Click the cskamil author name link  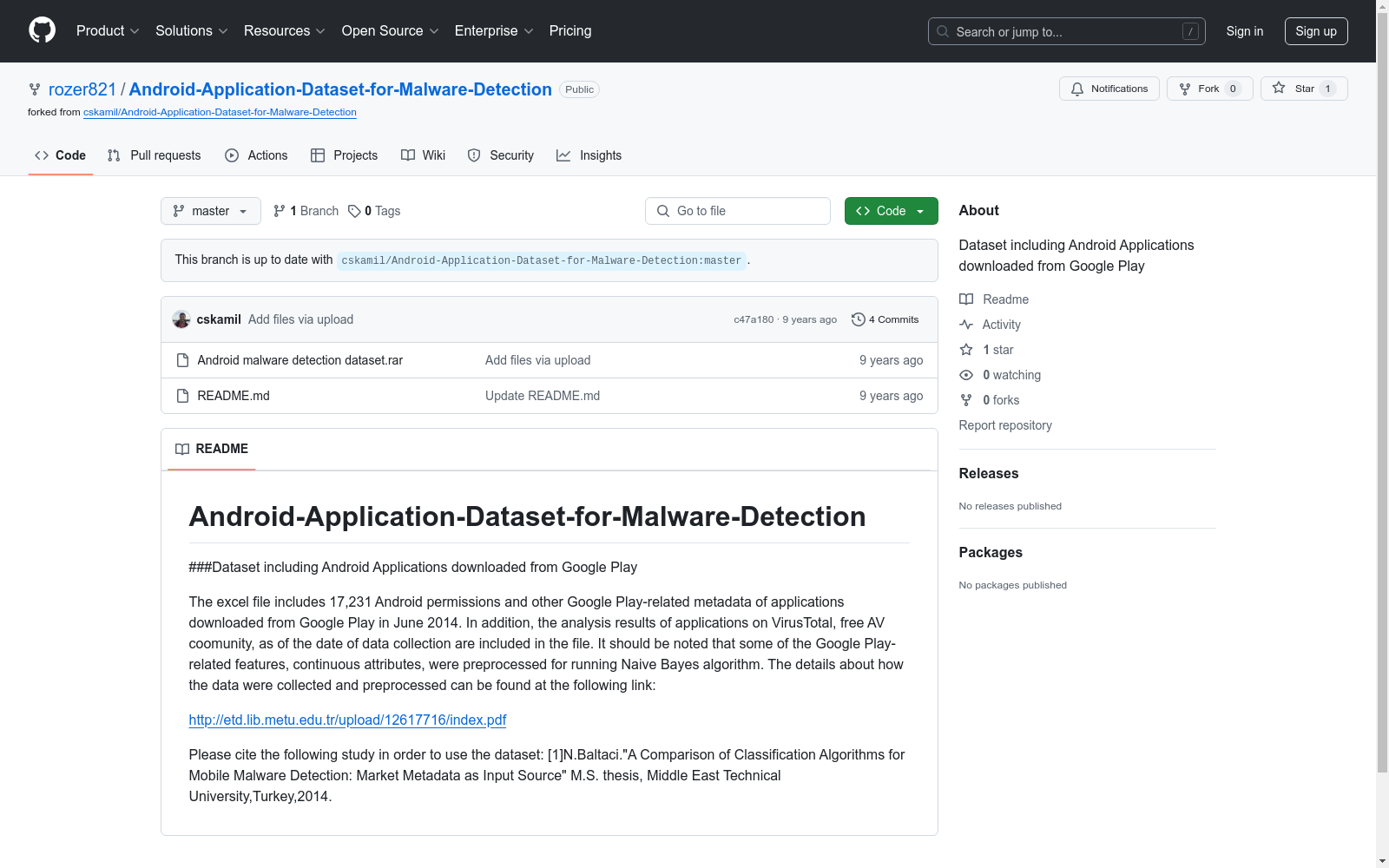click(x=219, y=319)
